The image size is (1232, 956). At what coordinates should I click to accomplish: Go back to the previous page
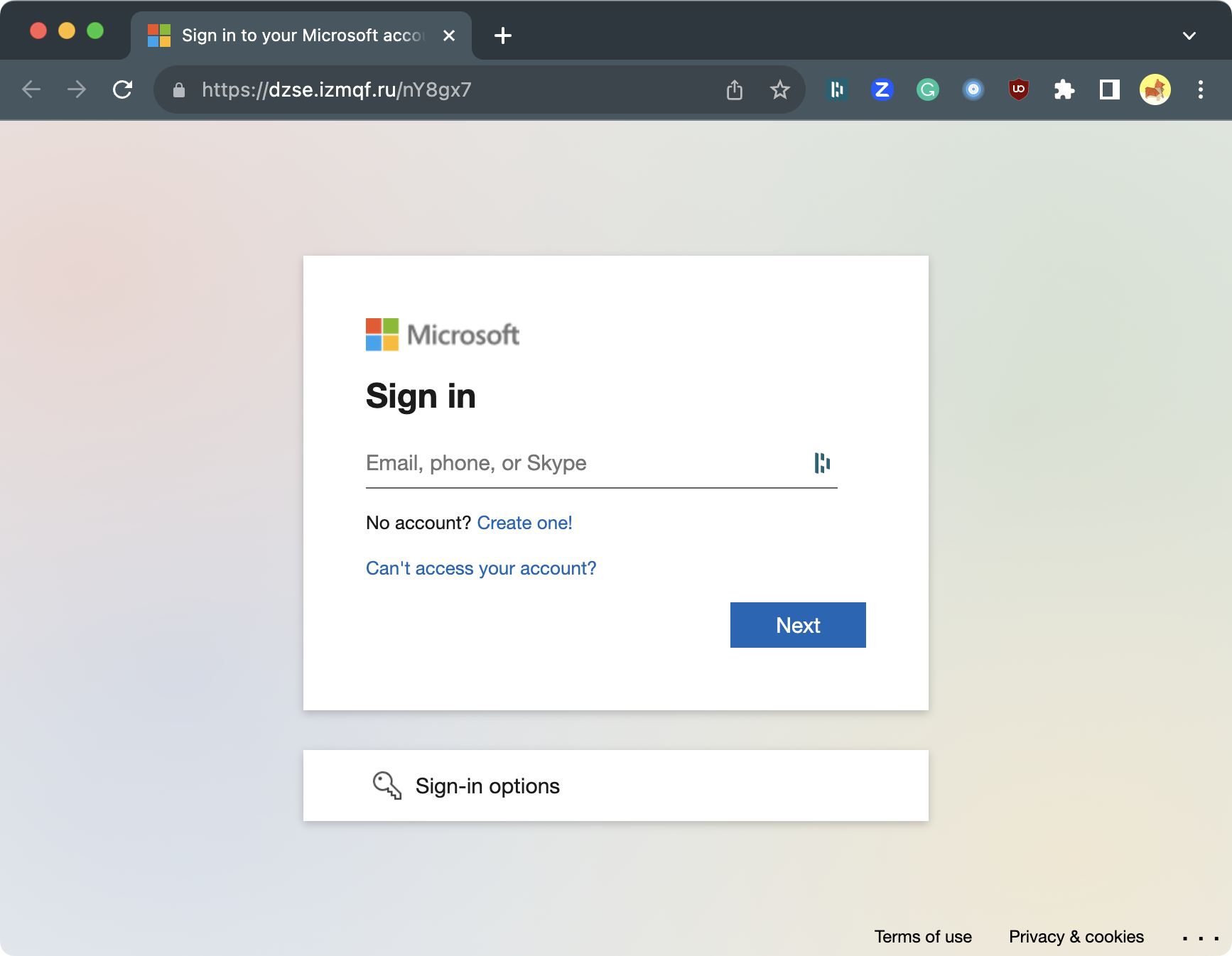coord(31,89)
